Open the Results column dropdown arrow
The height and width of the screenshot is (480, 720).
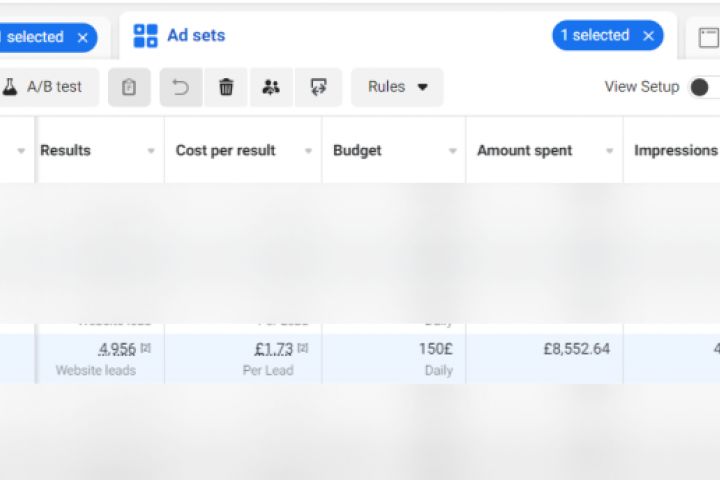click(151, 151)
